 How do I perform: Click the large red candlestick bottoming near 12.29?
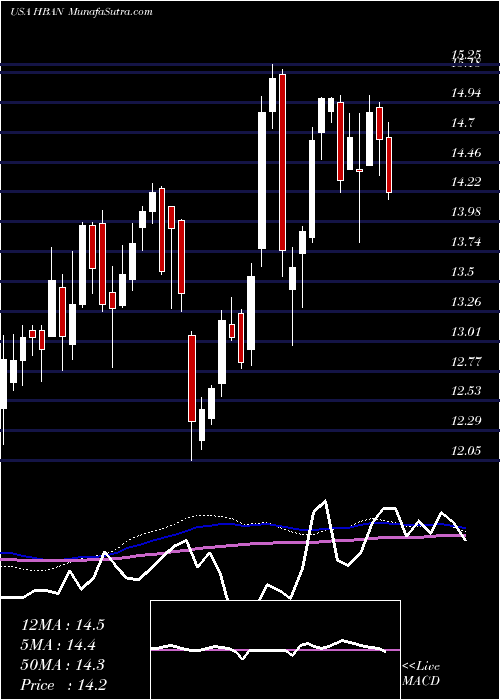click(x=192, y=378)
